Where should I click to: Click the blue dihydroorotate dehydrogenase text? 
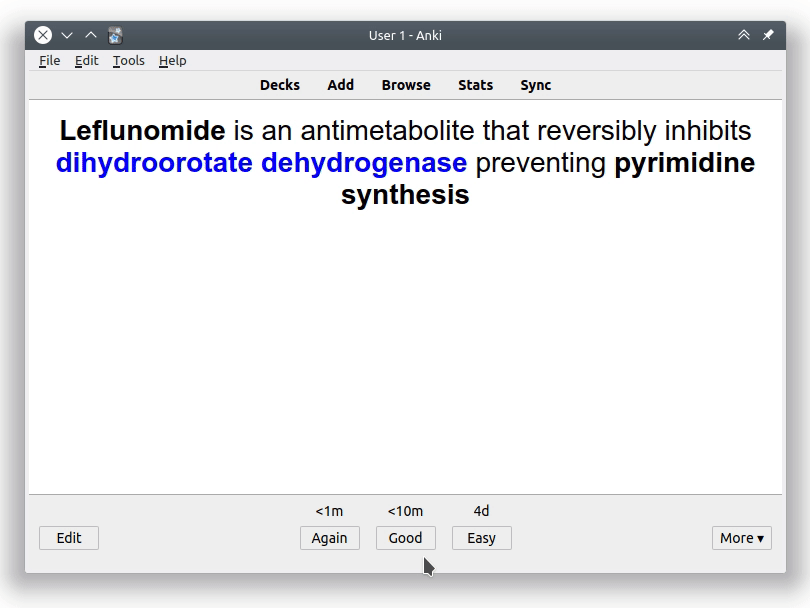click(261, 163)
